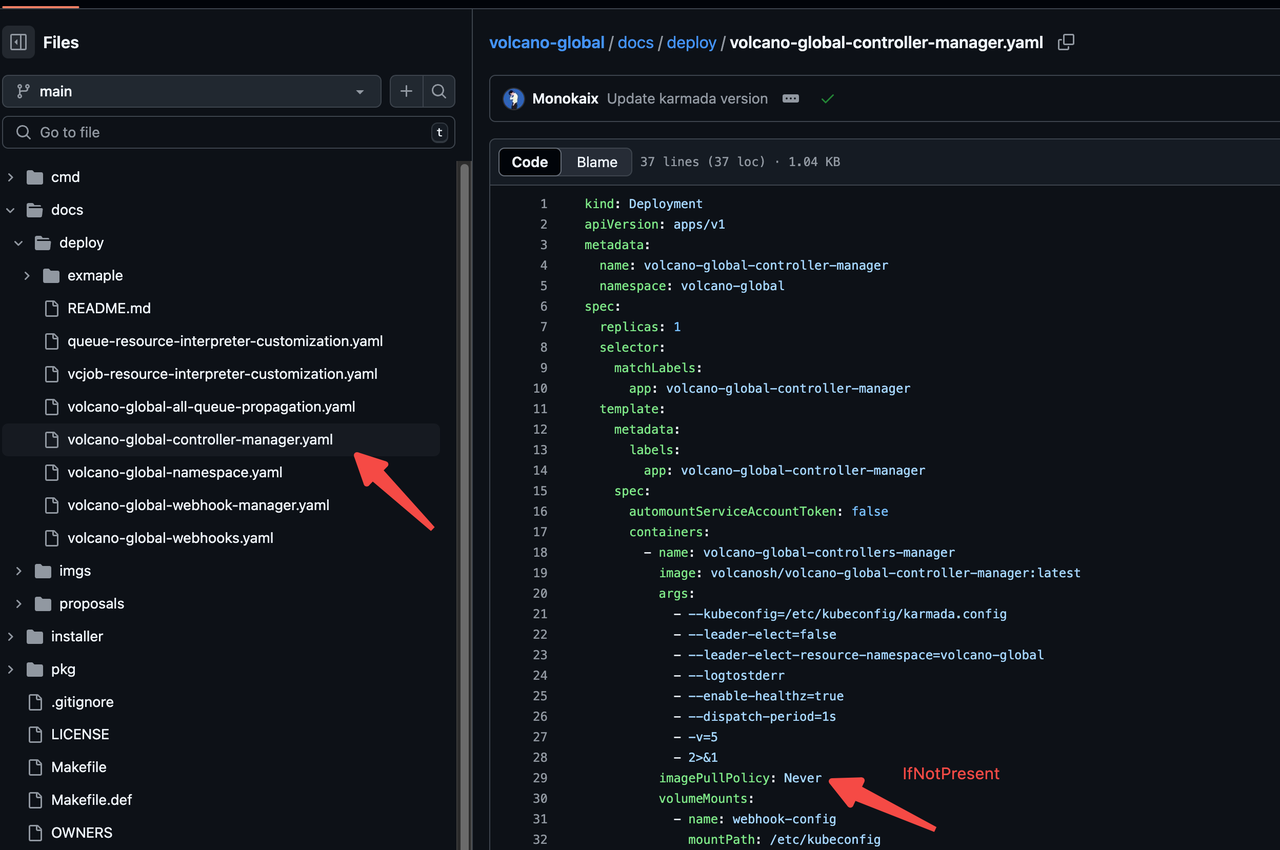Click file icon beside volcano-global-namespace.yaml
The width and height of the screenshot is (1280, 850).
51,472
